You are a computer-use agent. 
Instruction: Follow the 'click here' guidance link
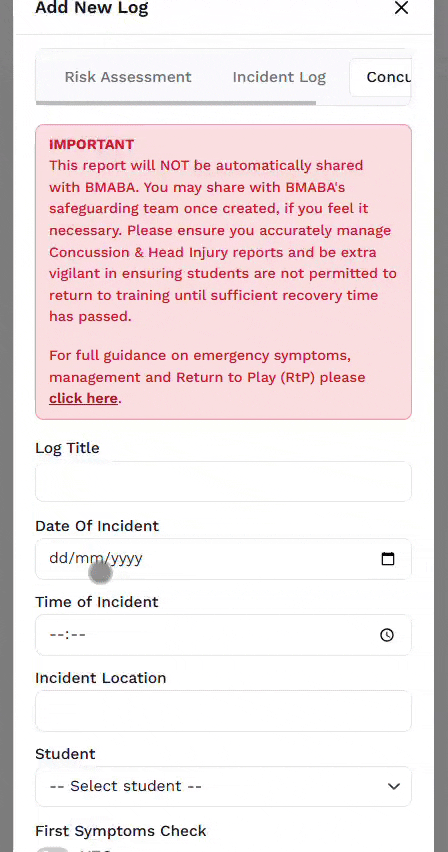tap(83, 398)
